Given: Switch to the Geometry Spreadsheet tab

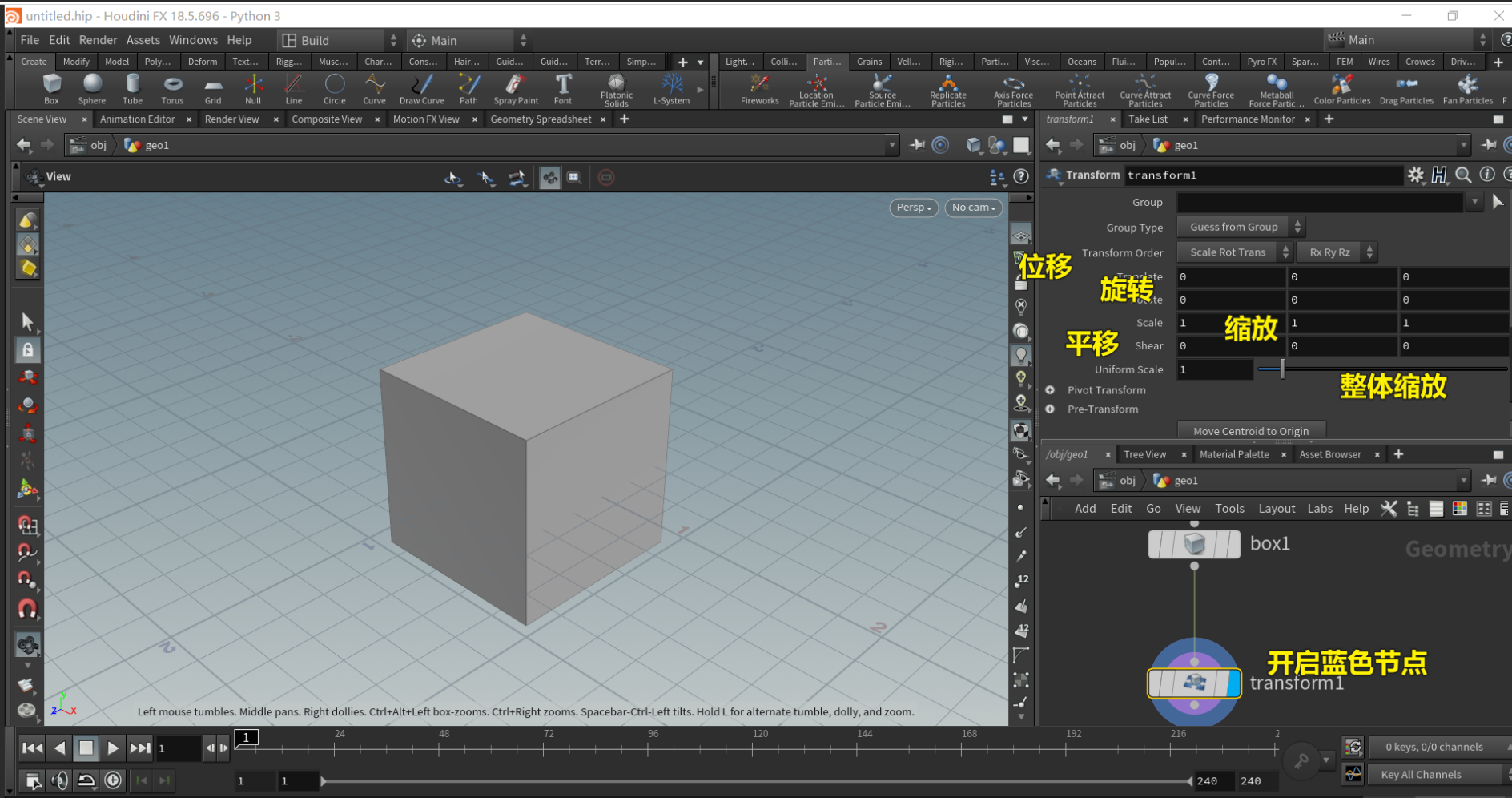Looking at the screenshot, I should pyautogui.click(x=541, y=119).
